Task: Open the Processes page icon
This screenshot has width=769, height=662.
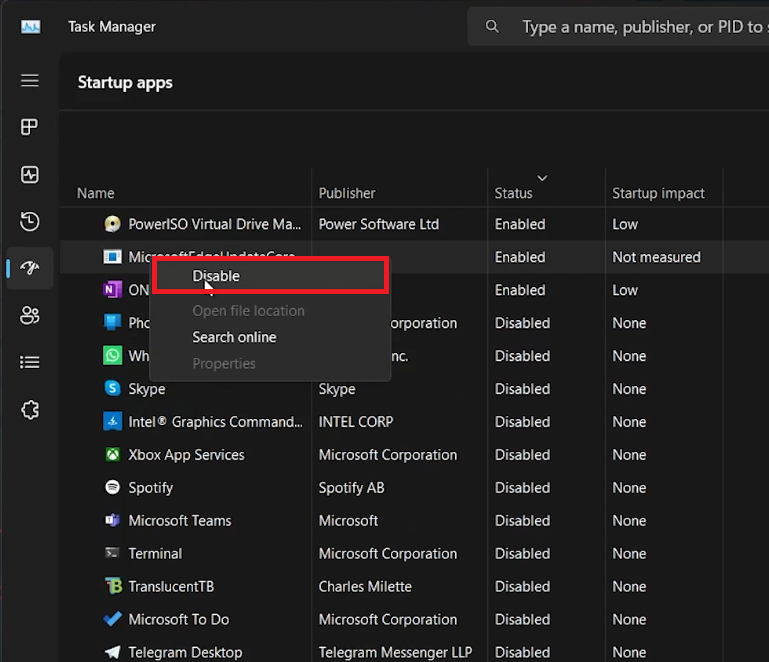Action: tap(30, 127)
